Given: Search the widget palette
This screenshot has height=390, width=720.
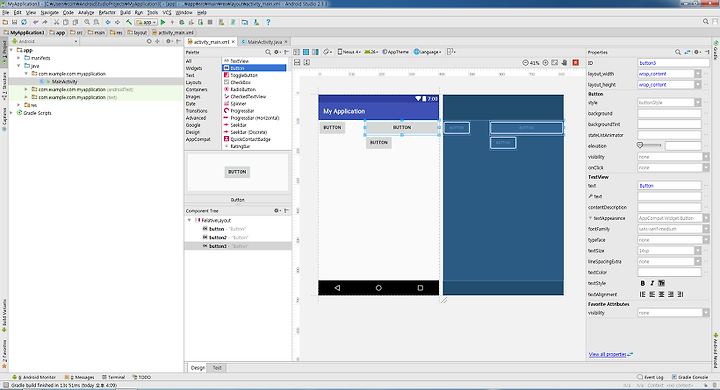Looking at the screenshot, I should tap(268, 52).
